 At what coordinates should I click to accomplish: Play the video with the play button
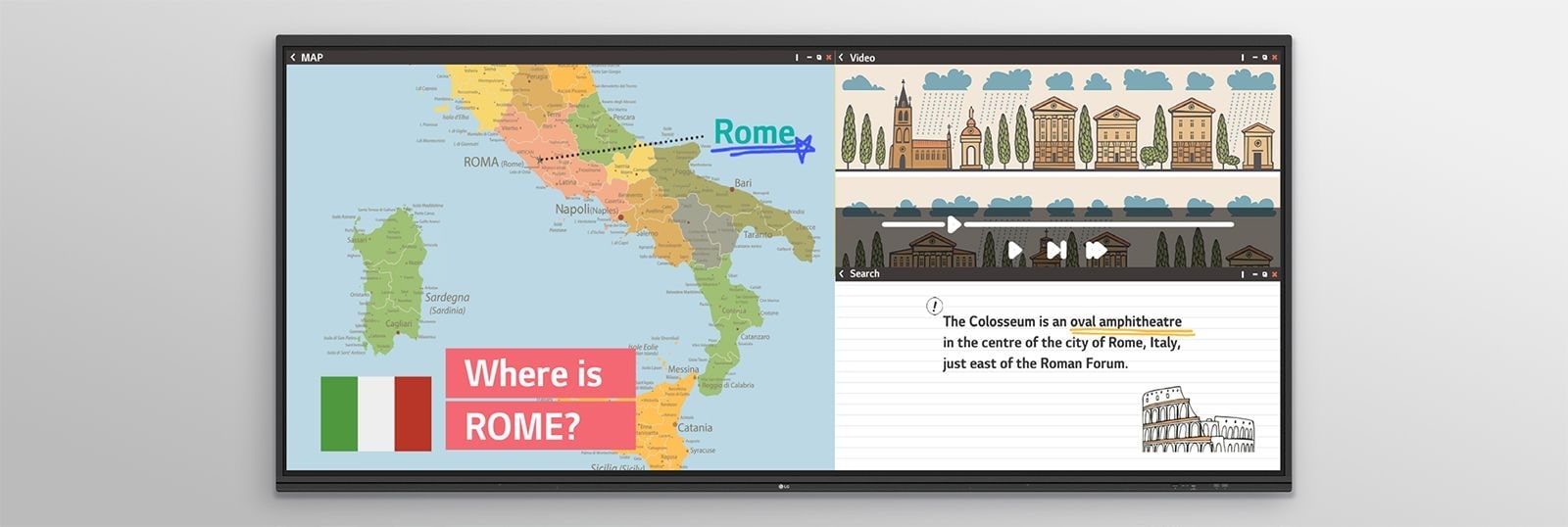(1015, 251)
